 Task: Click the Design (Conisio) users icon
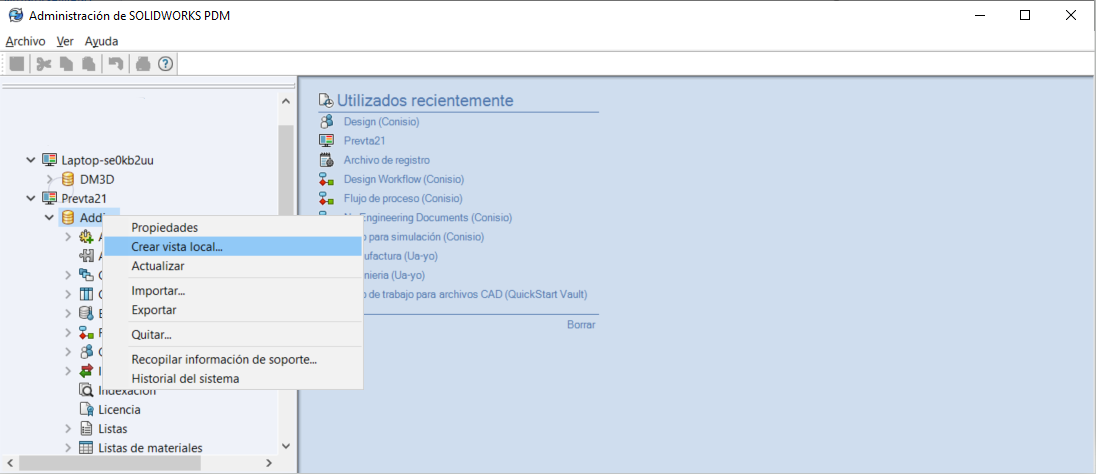click(326, 122)
